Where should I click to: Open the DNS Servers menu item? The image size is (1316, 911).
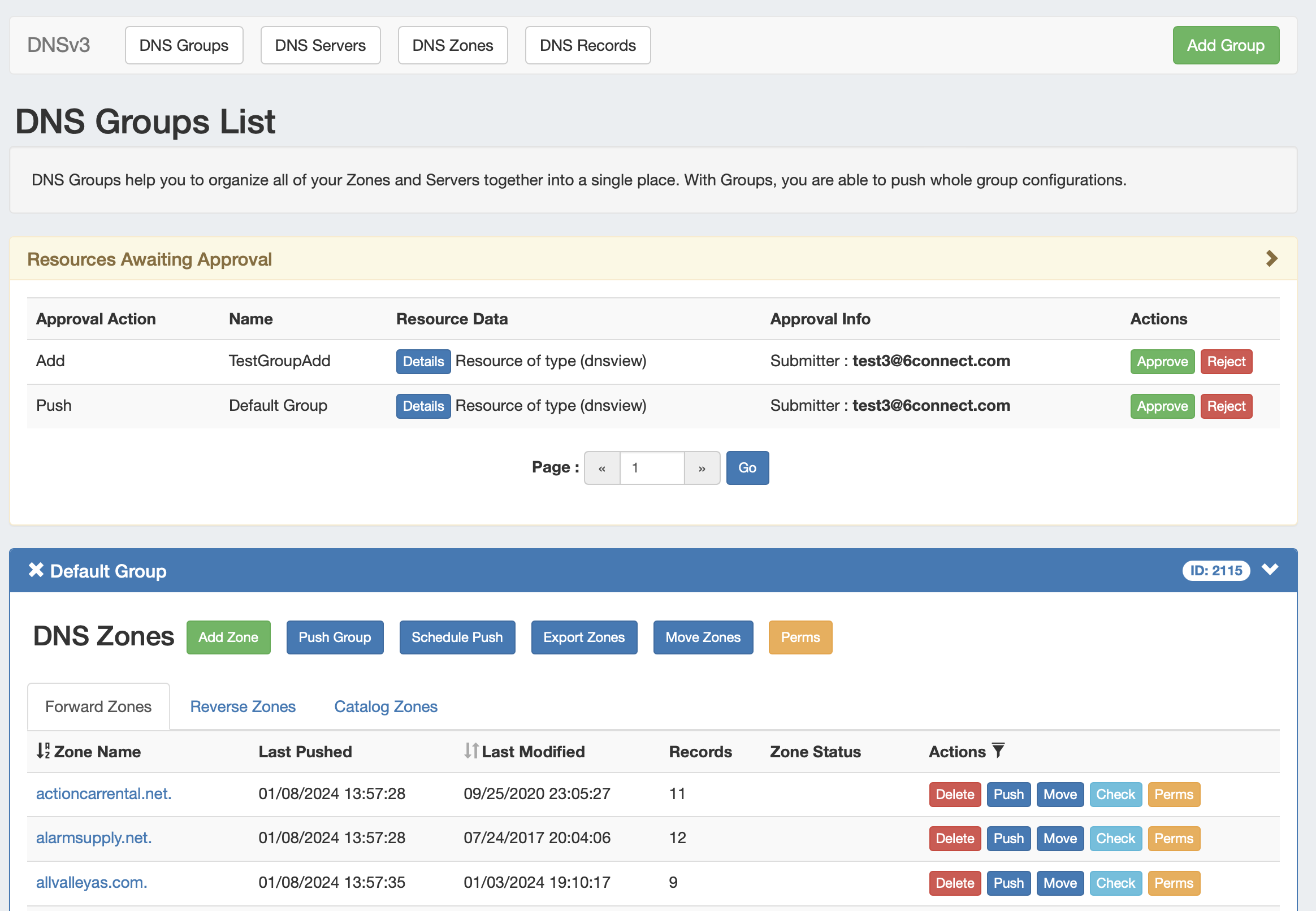point(321,45)
